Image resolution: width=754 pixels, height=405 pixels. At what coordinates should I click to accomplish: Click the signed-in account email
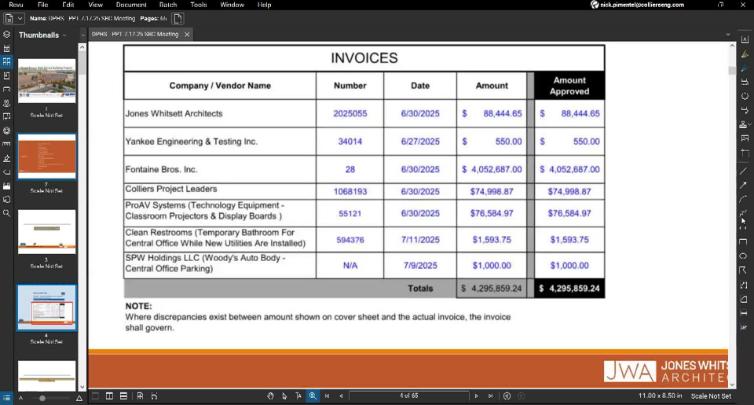pos(642,5)
